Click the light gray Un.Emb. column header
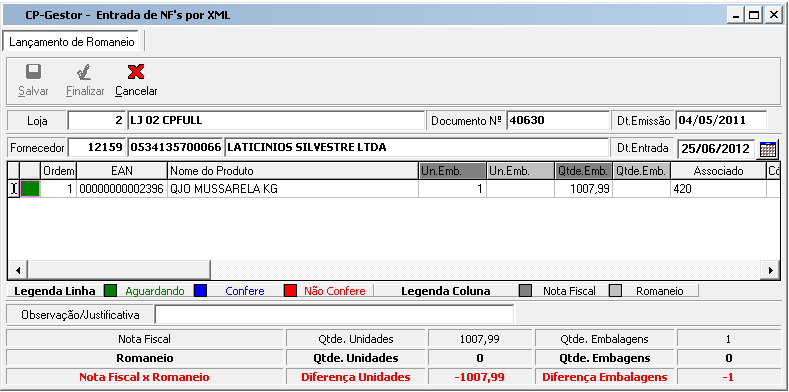 (x=520, y=171)
